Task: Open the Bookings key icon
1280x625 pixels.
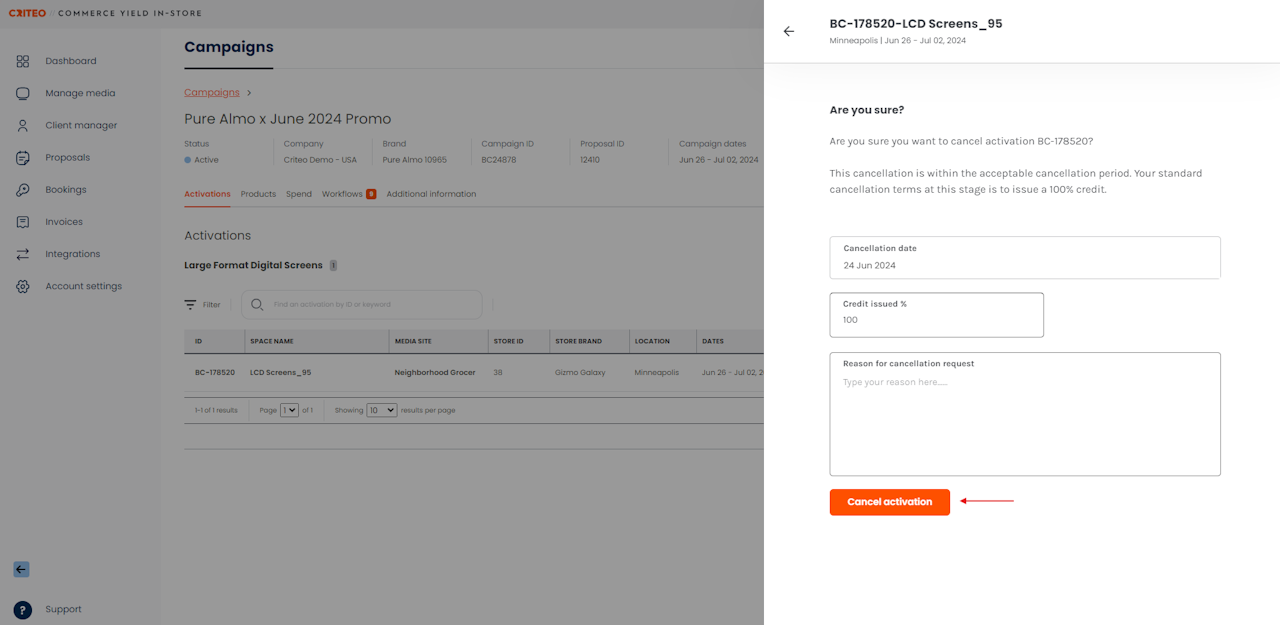Action: click(x=23, y=190)
